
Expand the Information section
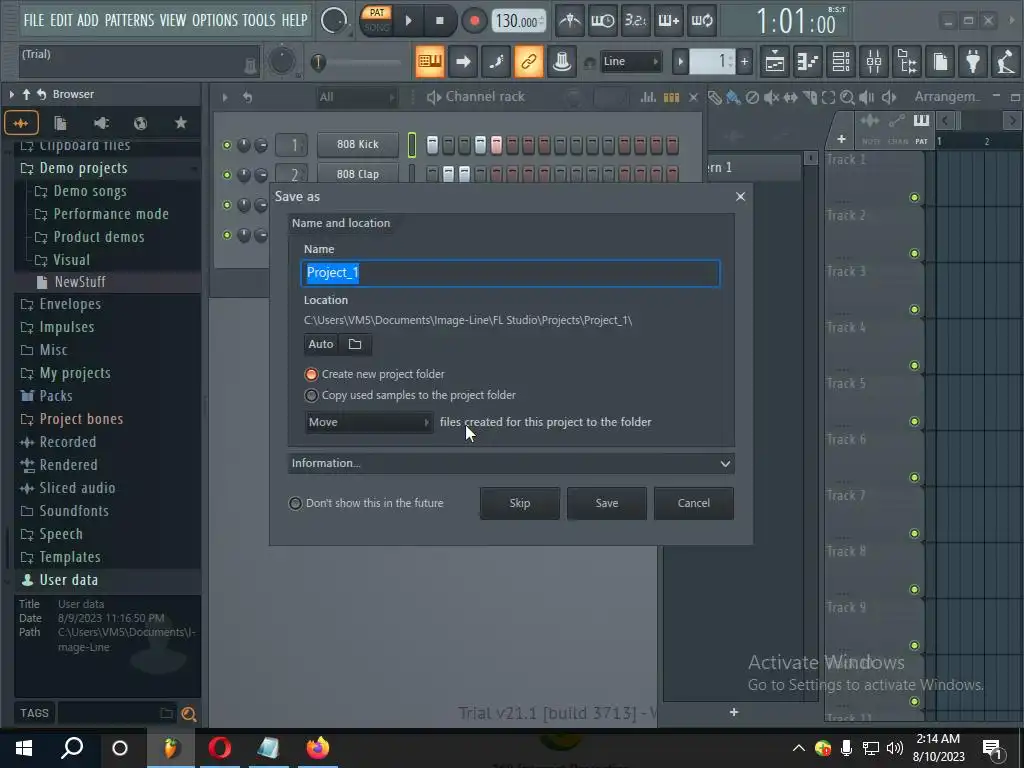pyautogui.click(x=511, y=463)
